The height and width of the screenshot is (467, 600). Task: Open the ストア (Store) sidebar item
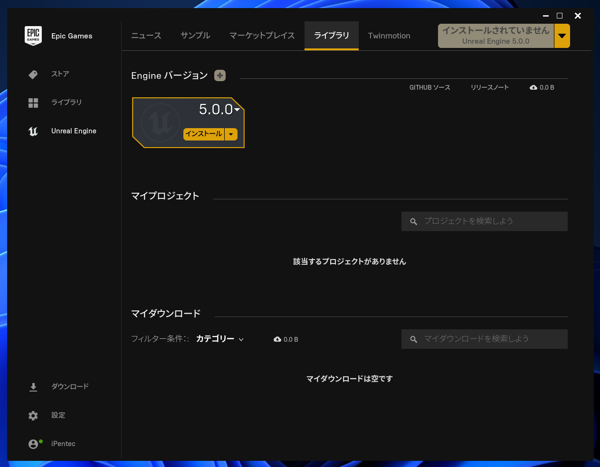point(60,74)
